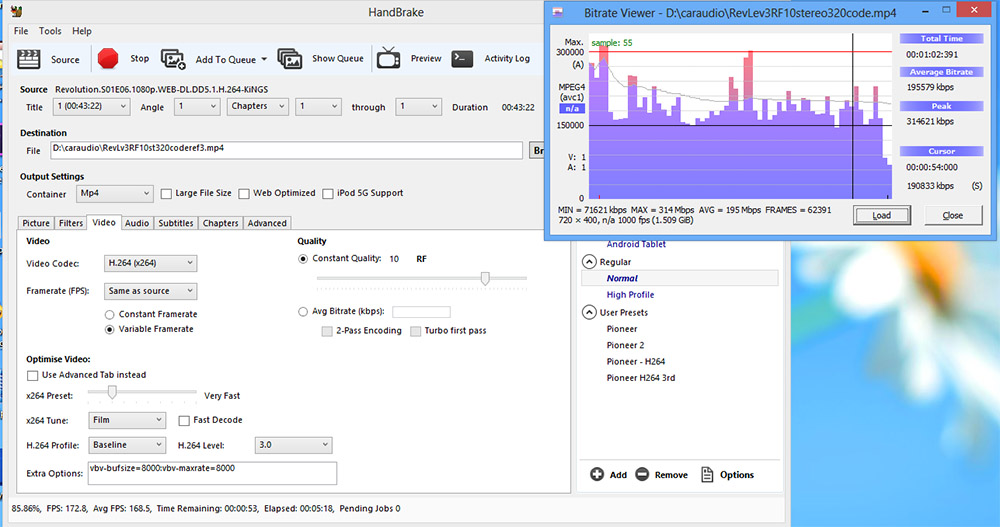Enable Web Optimized checkbox
This screenshot has width=1000, height=527.
(x=244, y=193)
